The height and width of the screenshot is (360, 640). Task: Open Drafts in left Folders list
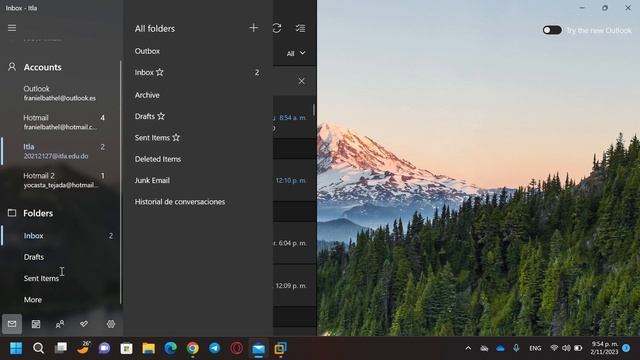coord(61,257)
